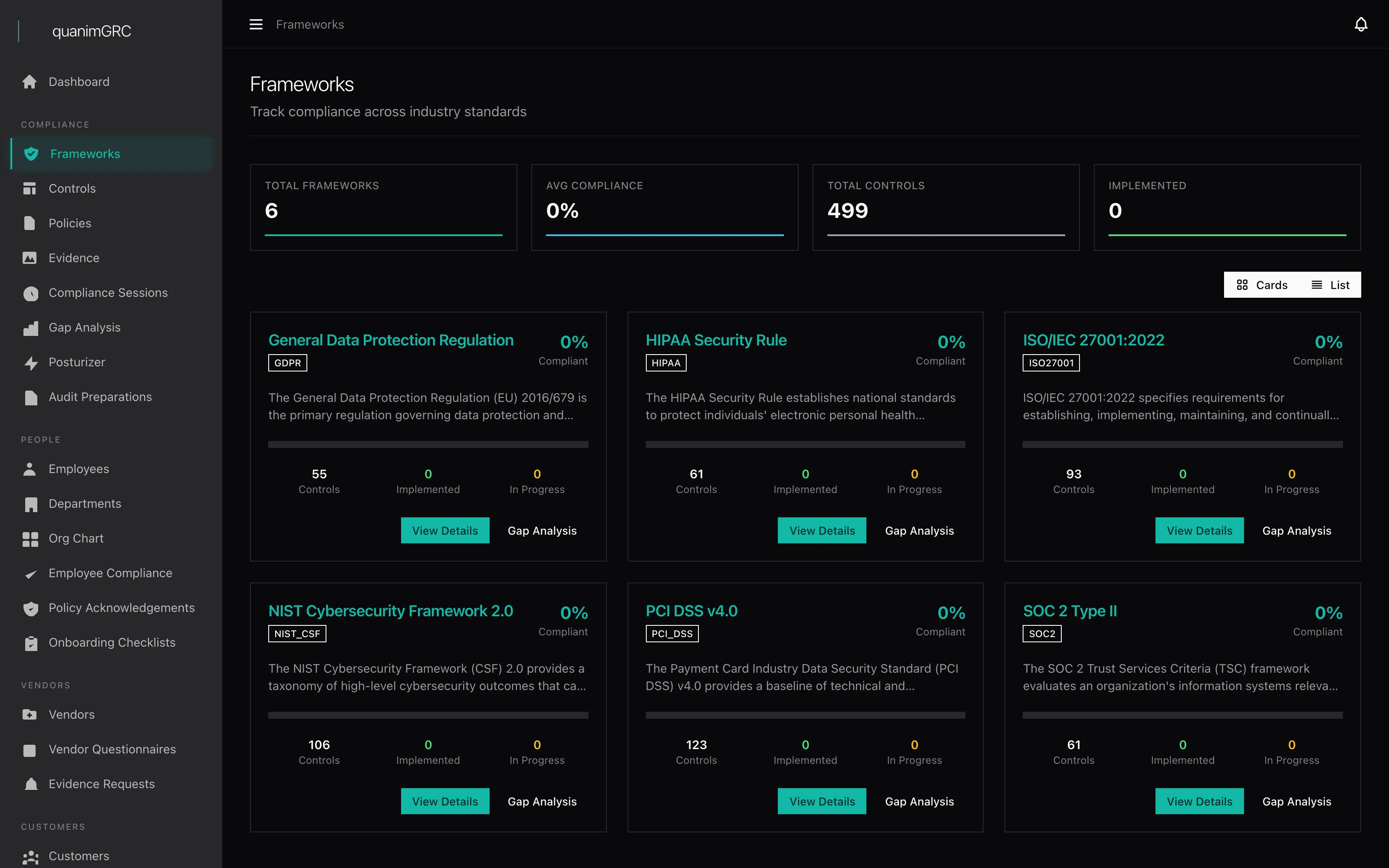1389x868 pixels.
Task: Open Gap Analysis for SOC2 card
Action: 1297,802
